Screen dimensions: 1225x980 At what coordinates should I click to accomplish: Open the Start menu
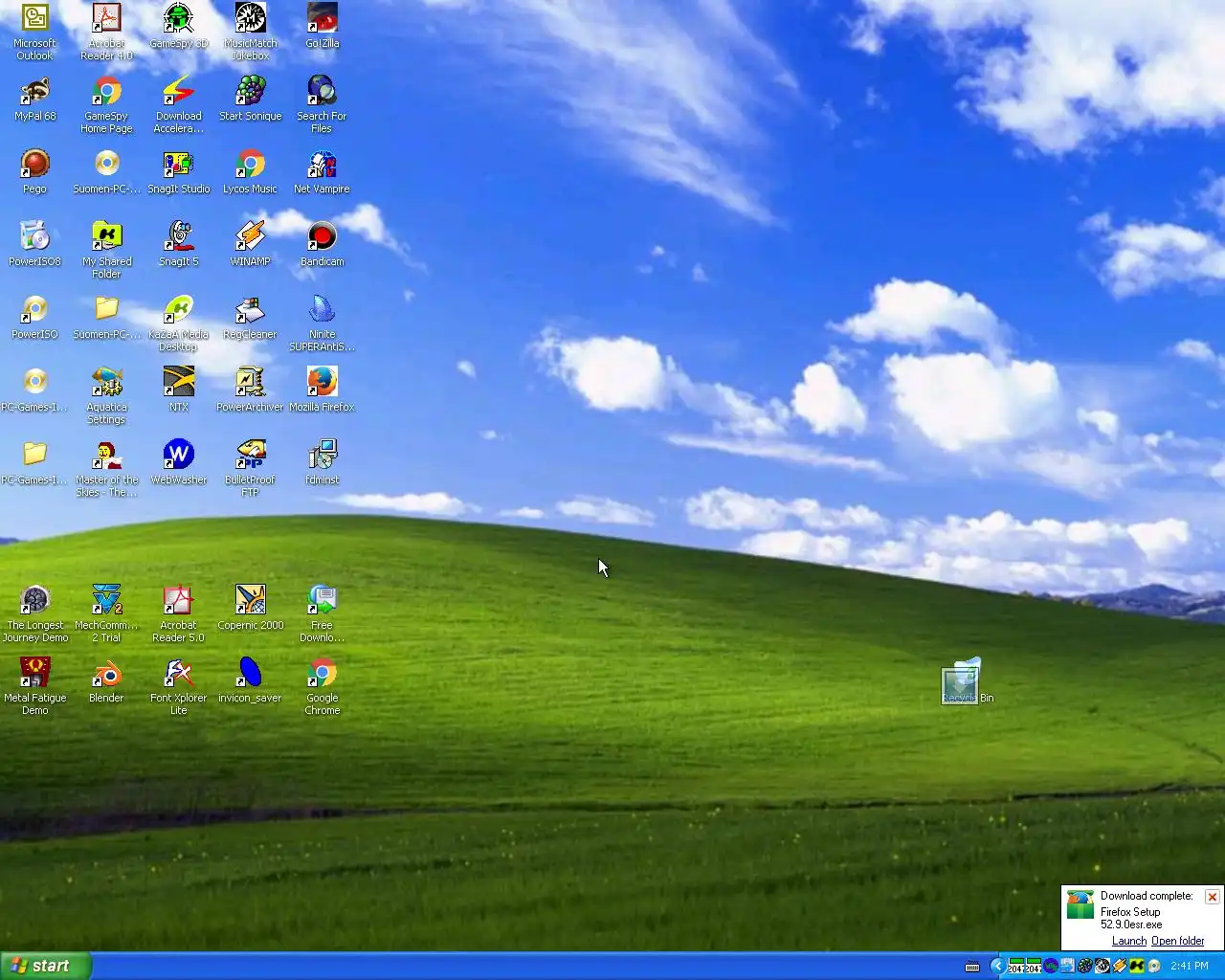click(x=46, y=966)
